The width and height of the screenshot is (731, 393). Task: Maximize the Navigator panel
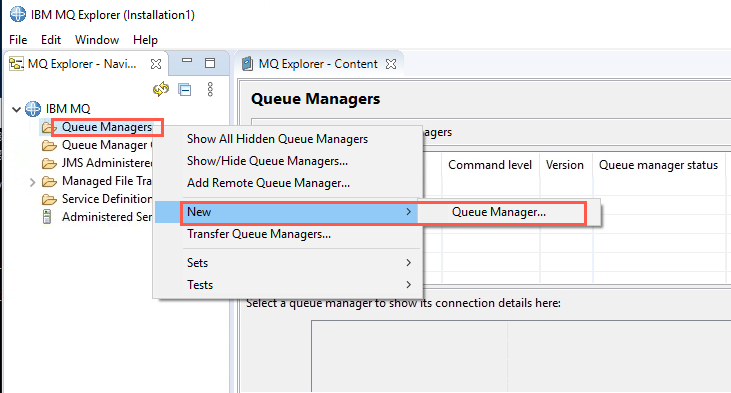coord(210,63)
